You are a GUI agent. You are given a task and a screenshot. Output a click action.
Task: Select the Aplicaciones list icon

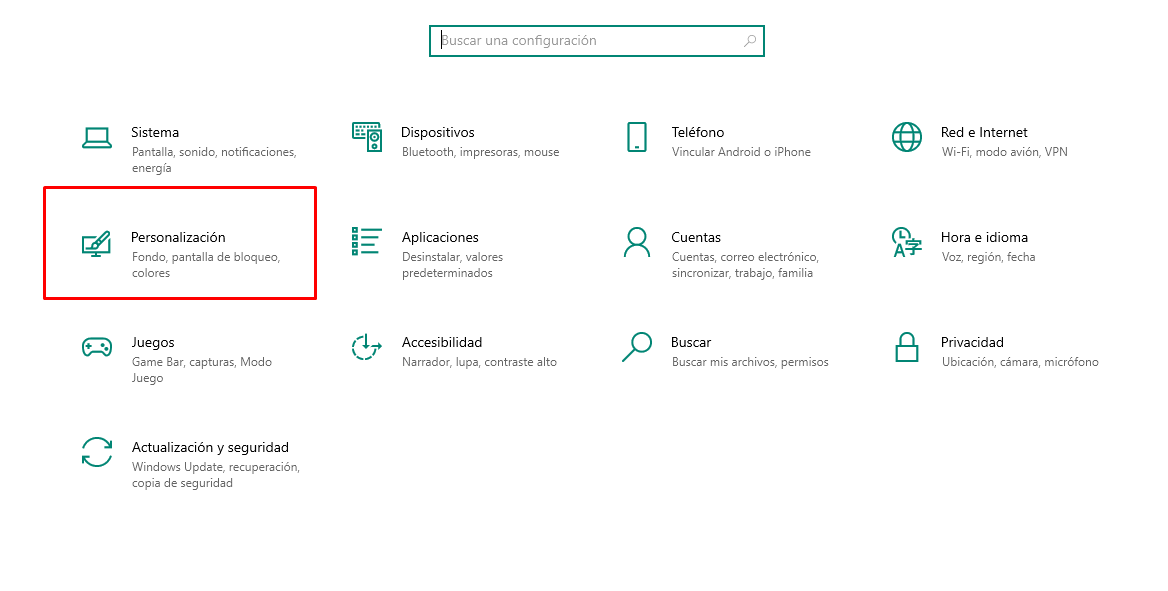[x=367, y=241]
